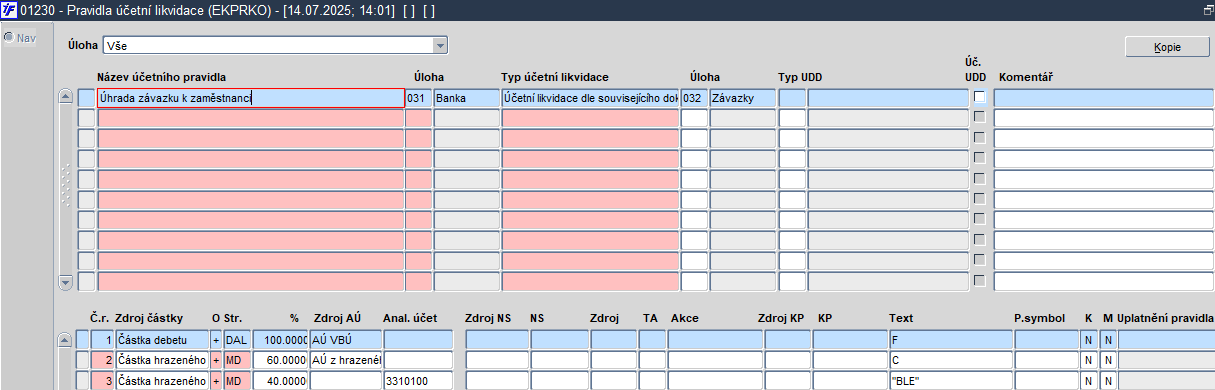Click the Text field containing "BLE"
Screen dimensions: 1215x390
[x=950, y=380]
